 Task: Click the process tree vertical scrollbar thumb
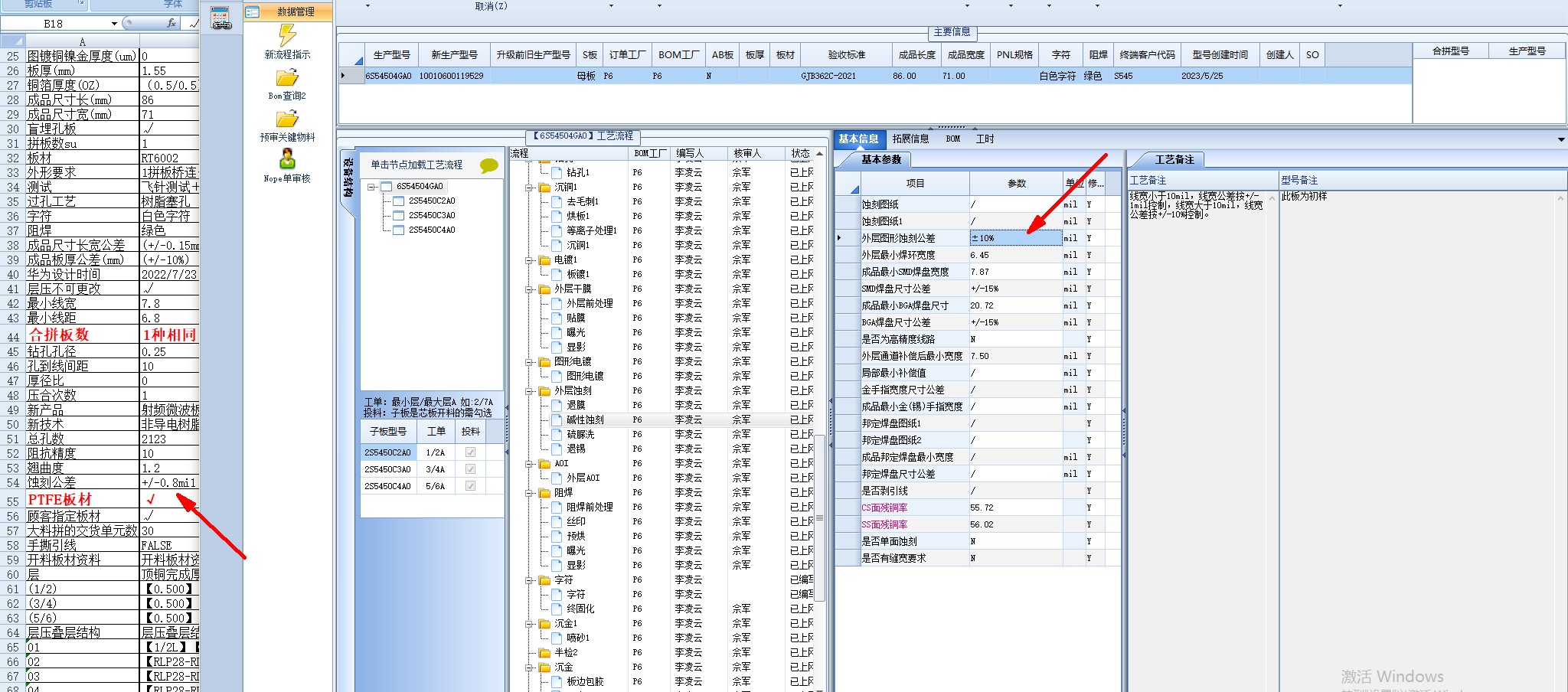[x=819, y=518]
